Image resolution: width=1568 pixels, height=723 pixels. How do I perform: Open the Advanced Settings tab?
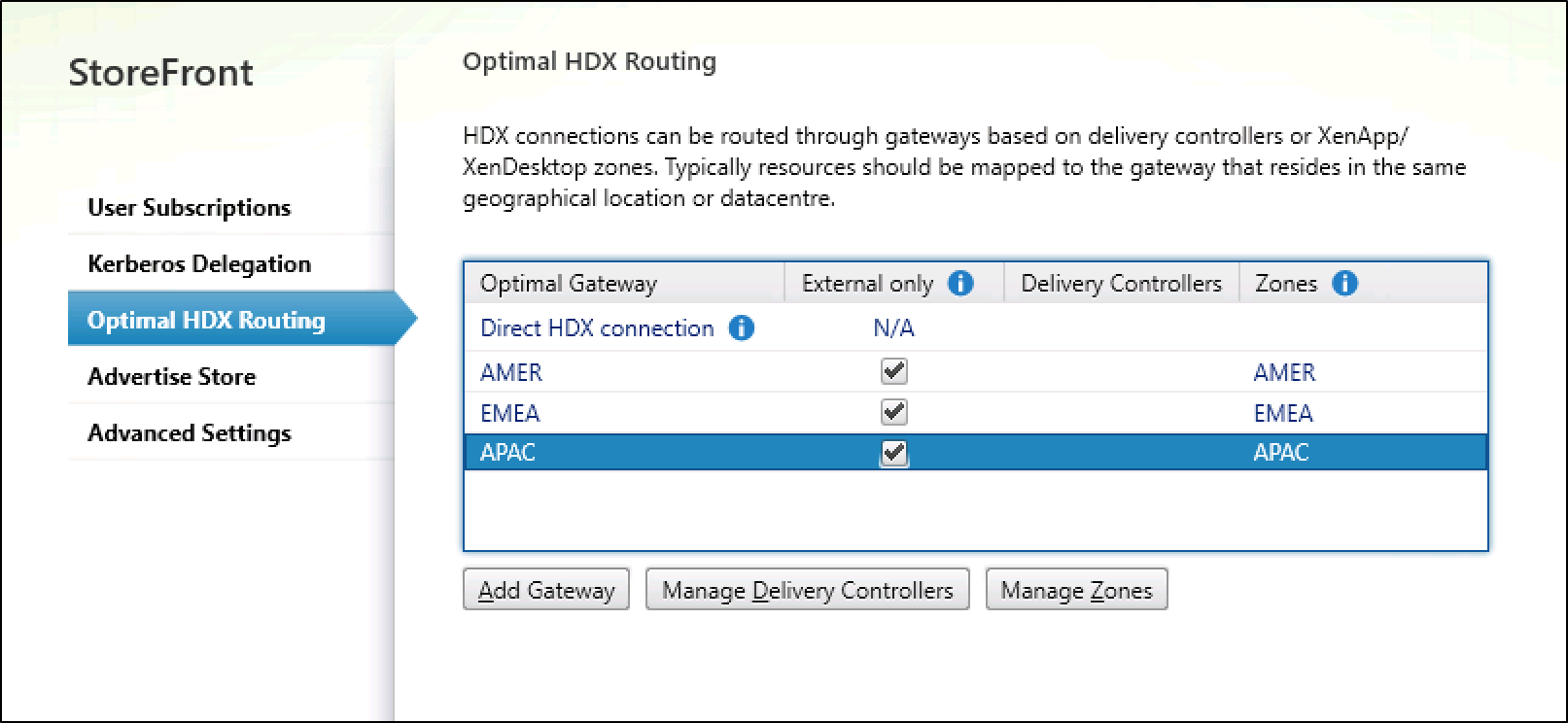189,433
